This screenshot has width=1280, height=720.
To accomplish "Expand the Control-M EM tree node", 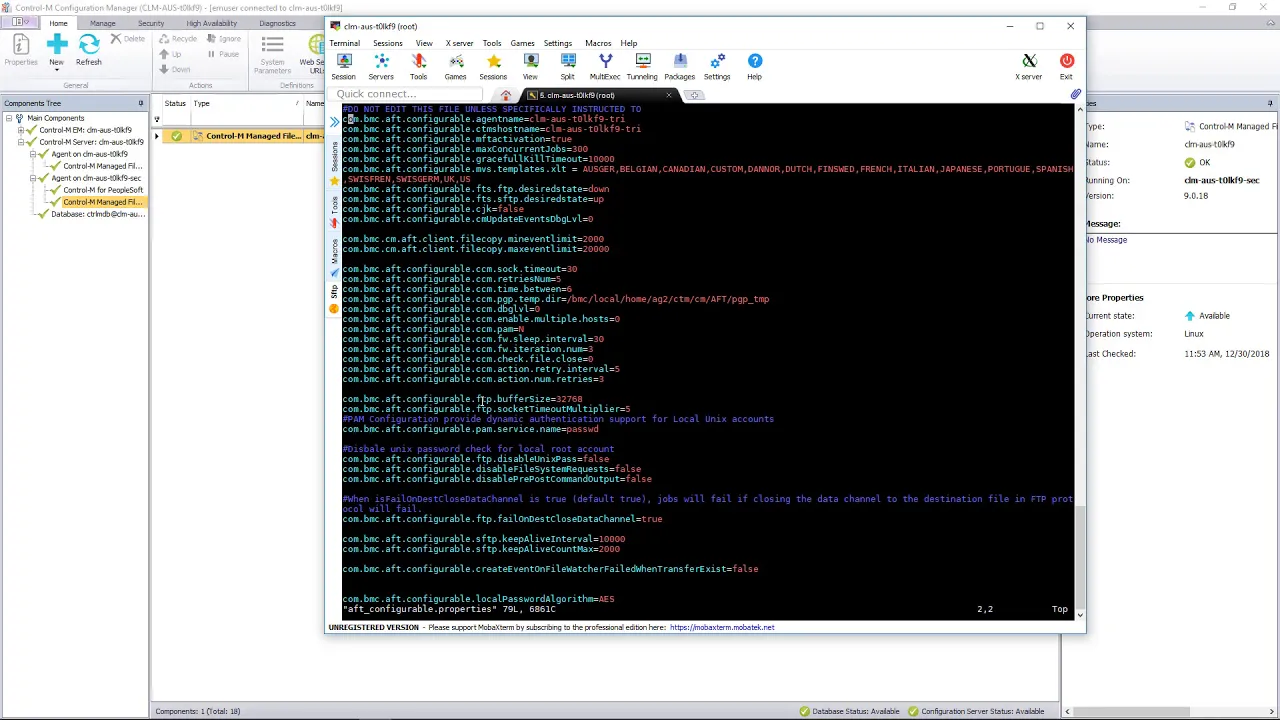I will click(x=20, y=130).
